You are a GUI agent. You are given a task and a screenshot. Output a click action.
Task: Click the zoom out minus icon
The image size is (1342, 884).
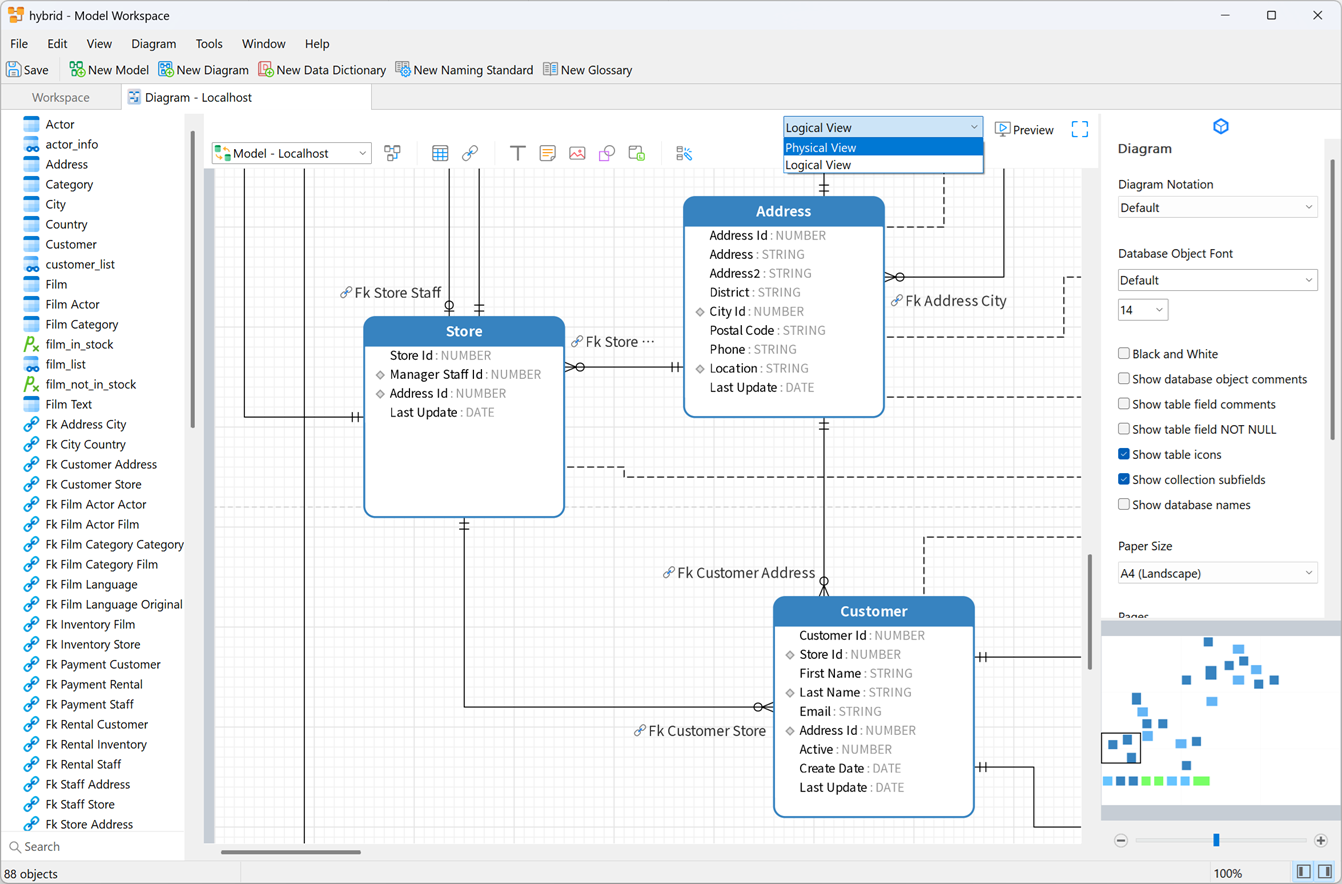tap(1121, 841)
